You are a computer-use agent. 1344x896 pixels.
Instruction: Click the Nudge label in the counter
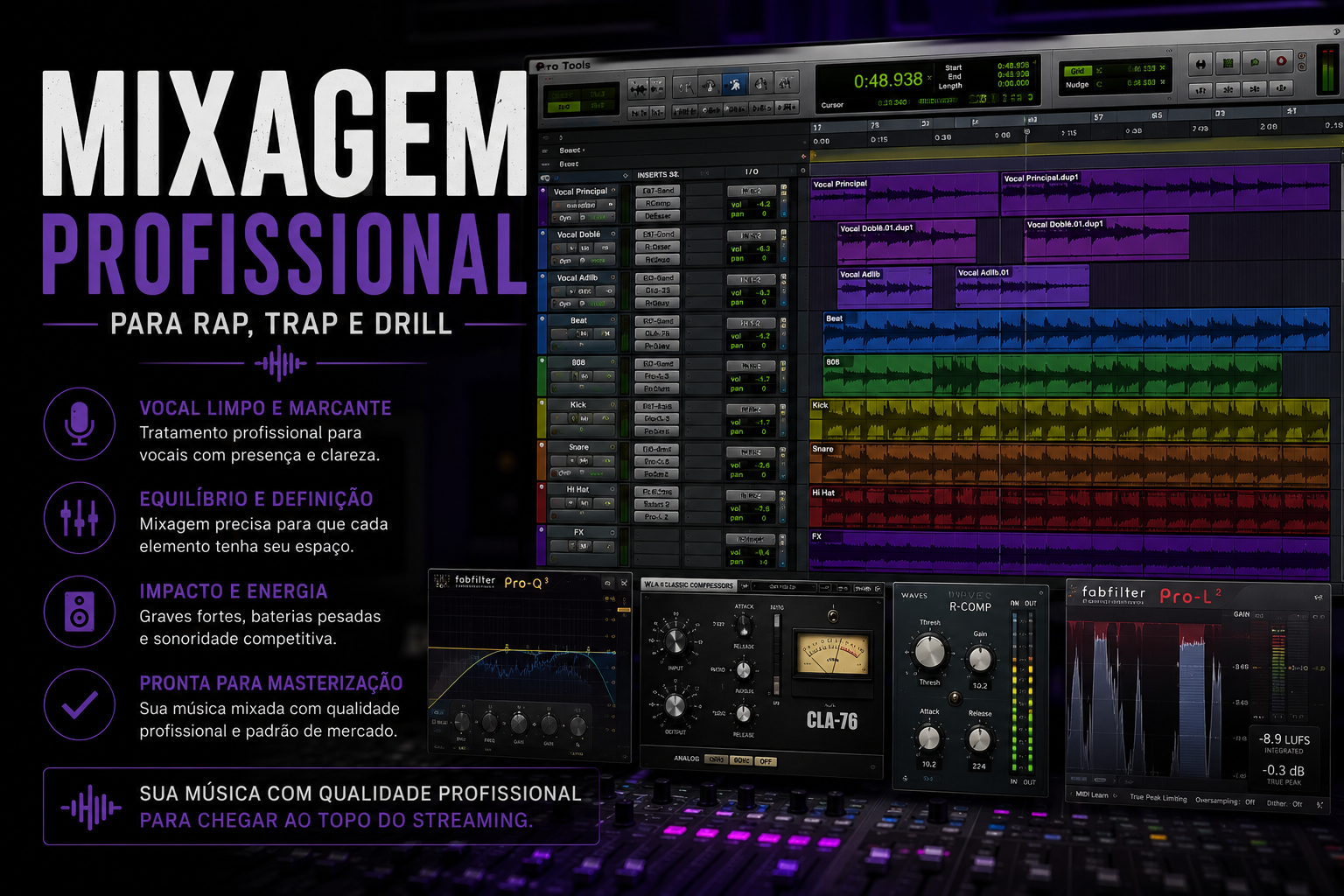(x=1077, y=85)
